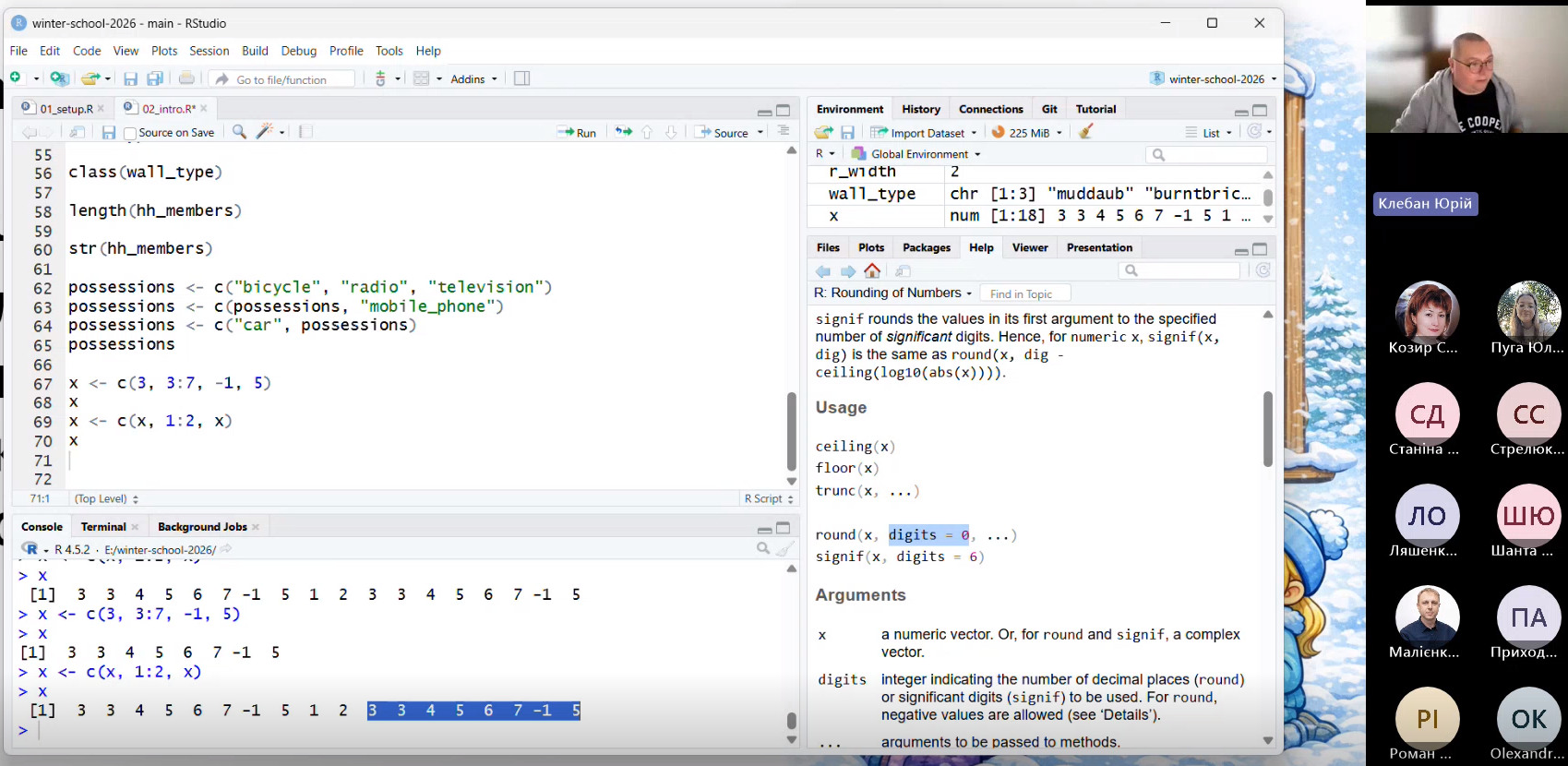Click the Source button in the editor

(723, 133)
